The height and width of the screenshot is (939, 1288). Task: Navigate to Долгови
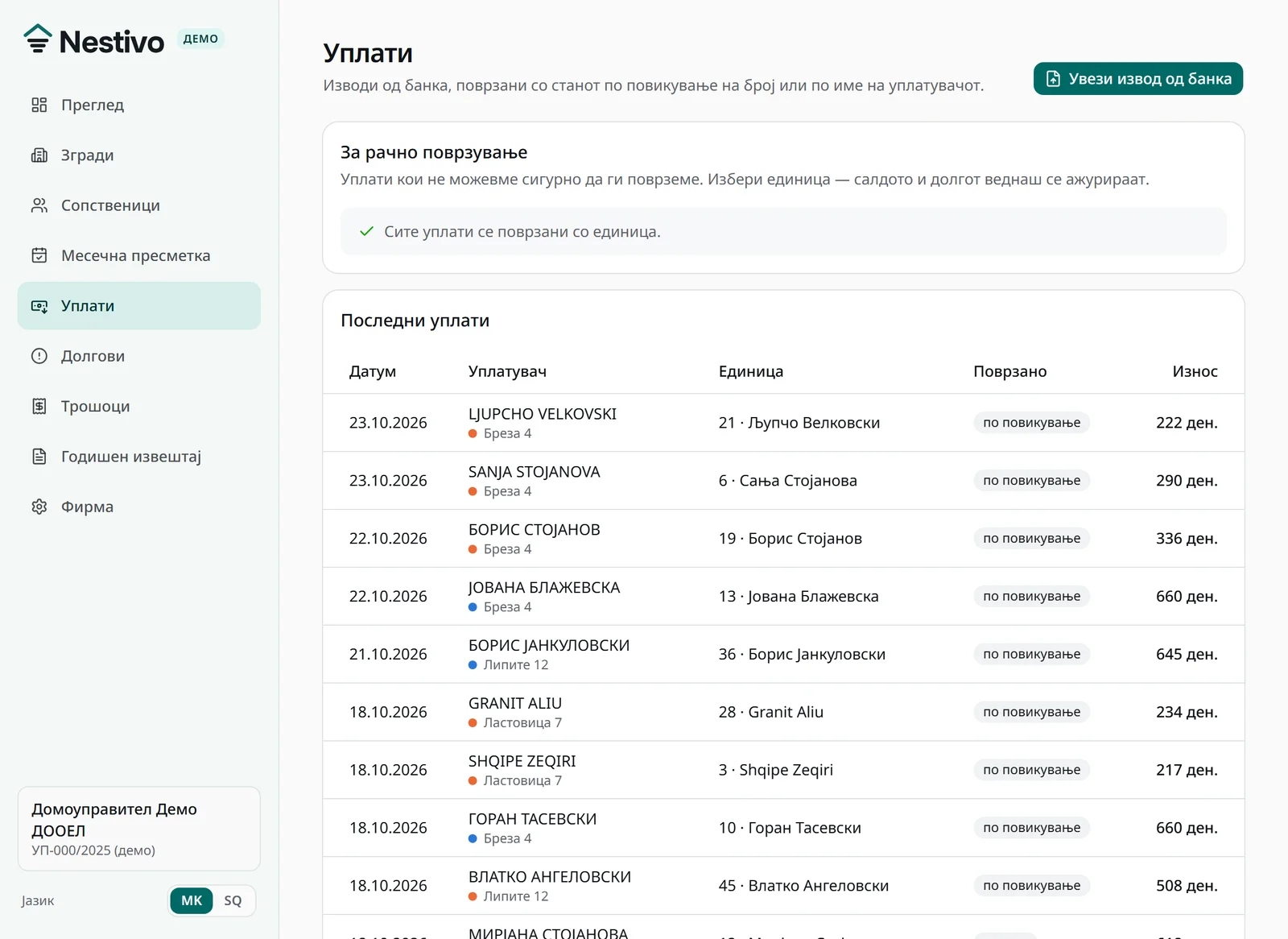pos(139,356)
